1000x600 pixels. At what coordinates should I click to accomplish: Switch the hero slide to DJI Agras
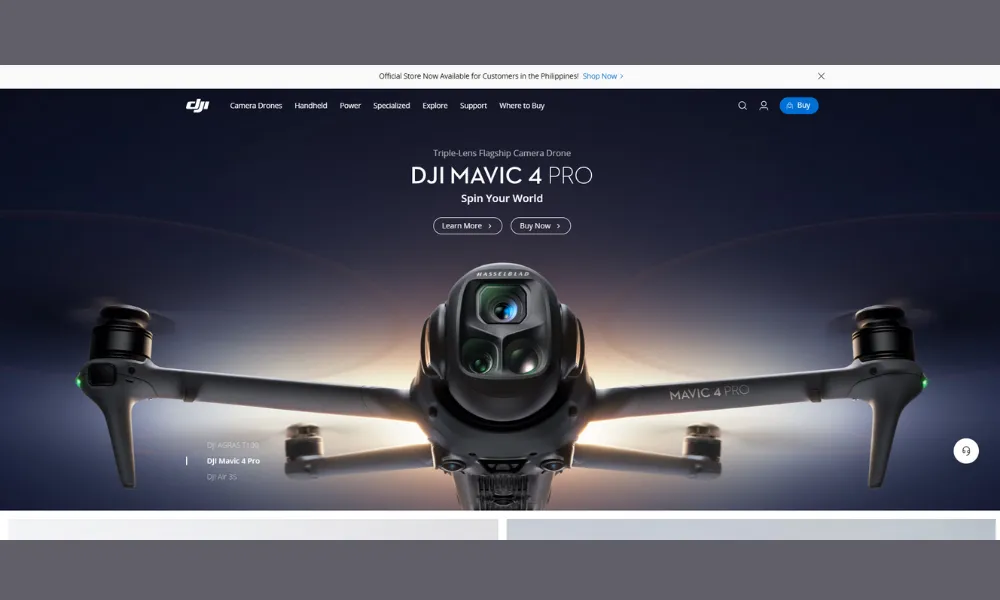click(233, 445)
